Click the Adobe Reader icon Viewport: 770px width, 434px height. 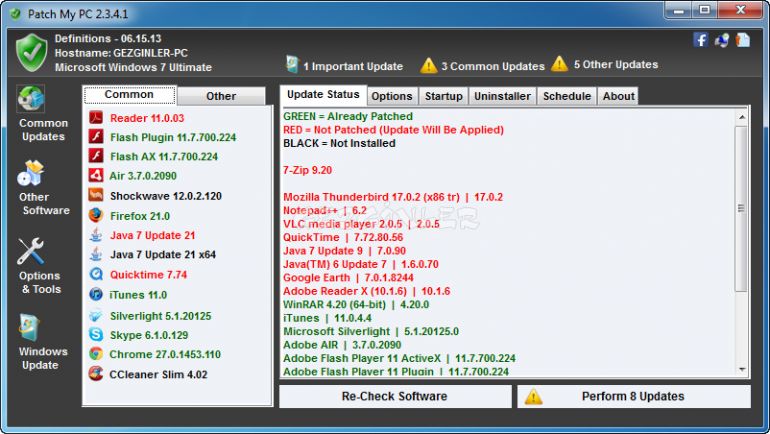[96, 118]
